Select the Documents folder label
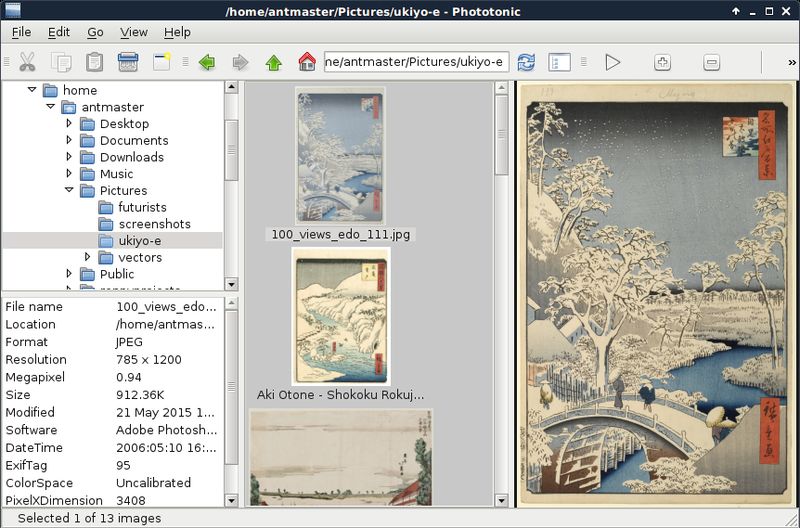Viewport: 800px width, 528px height. coord(134,140)
